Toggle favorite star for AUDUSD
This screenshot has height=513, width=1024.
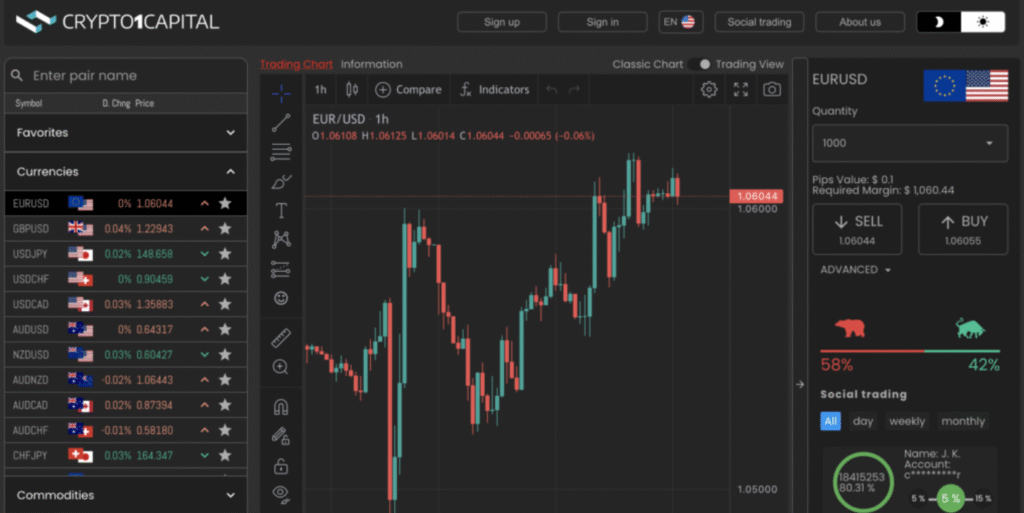pos(225,329)
